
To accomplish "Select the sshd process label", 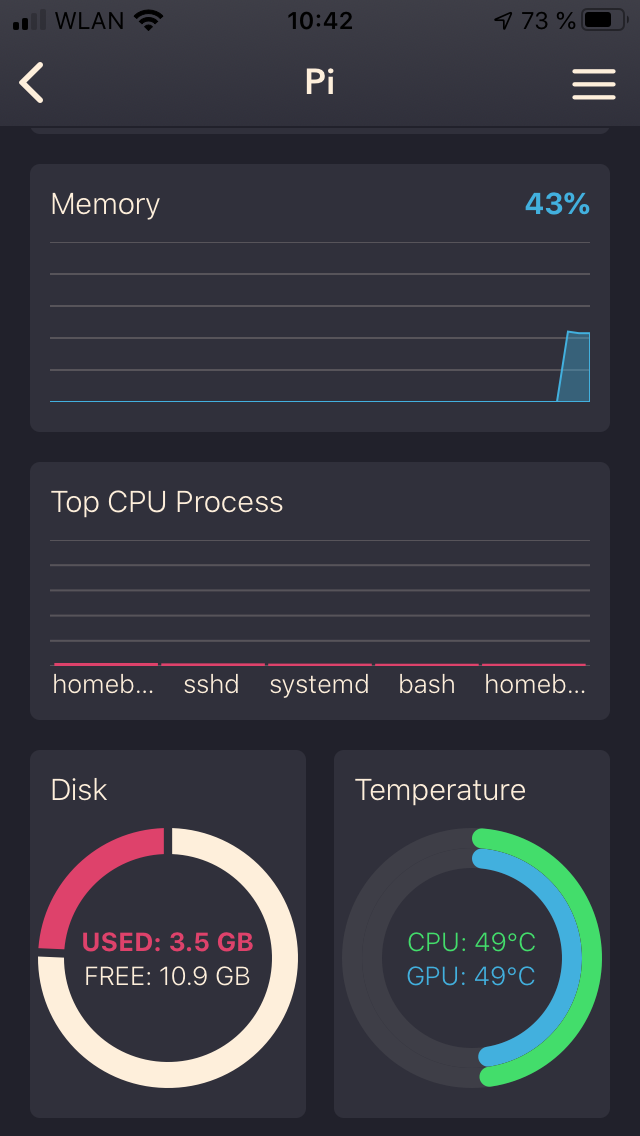I will 212,685.
